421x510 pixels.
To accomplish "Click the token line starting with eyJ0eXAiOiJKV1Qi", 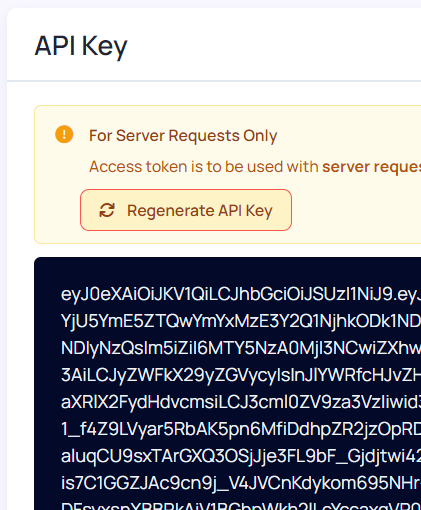I will pos(241,295).
